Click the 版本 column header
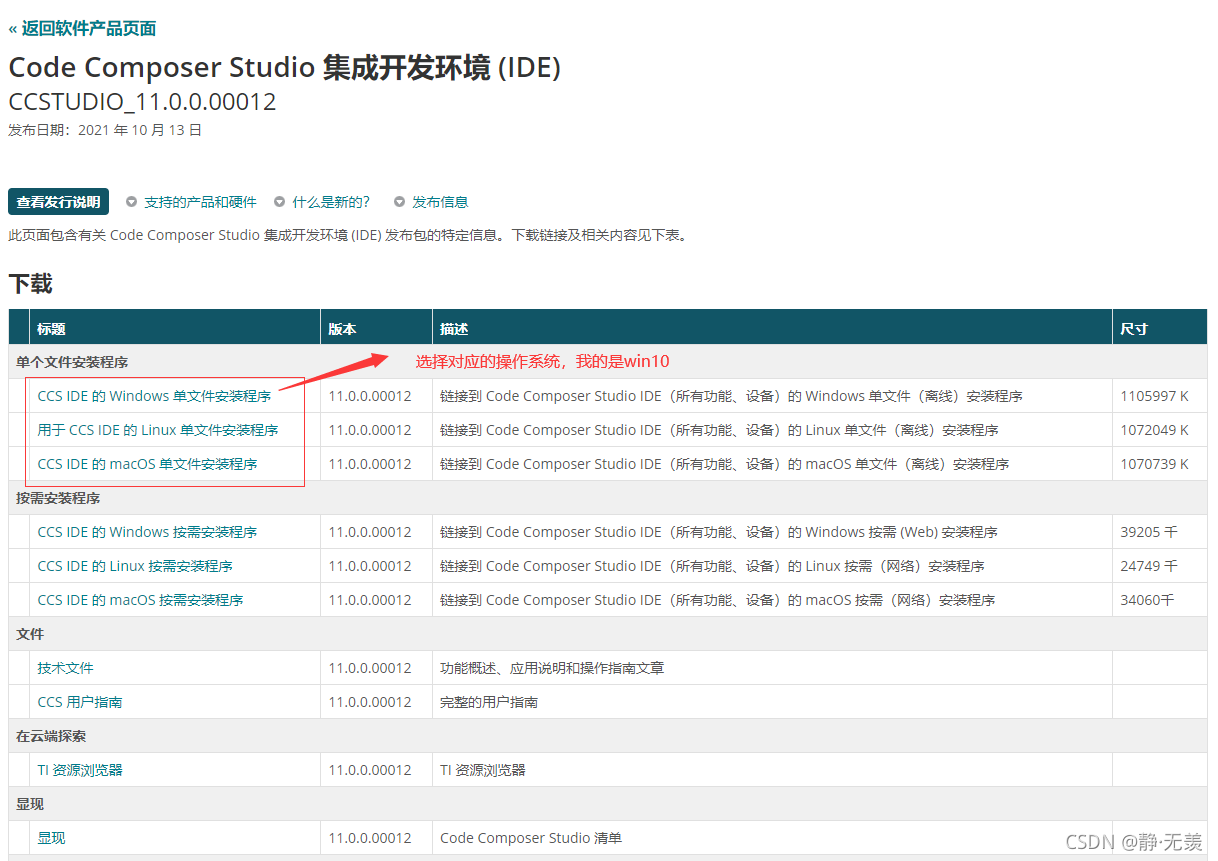 [377, 328]
